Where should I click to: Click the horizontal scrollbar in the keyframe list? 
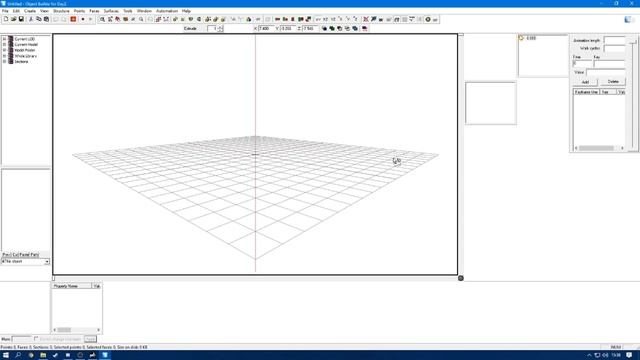[x=599, y=148]
